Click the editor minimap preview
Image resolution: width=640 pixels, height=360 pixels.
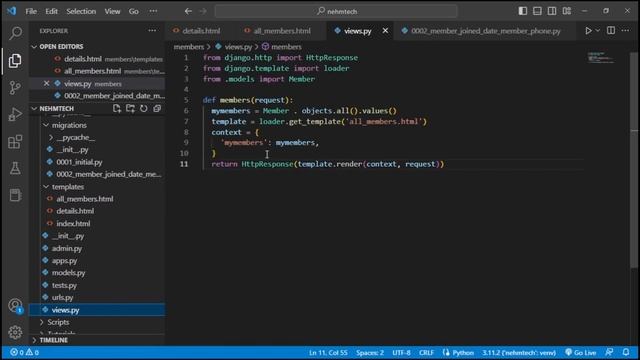coord(600,58)
